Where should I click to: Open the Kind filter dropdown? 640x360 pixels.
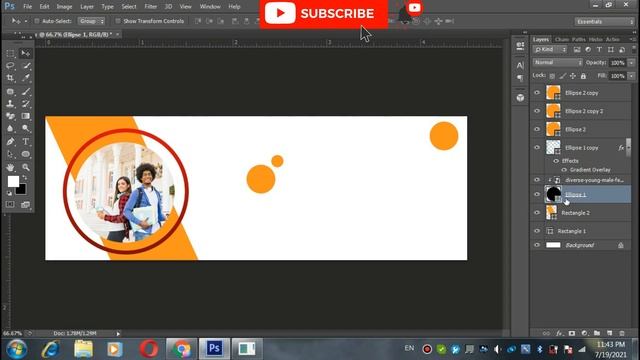[x=550, y=50]
